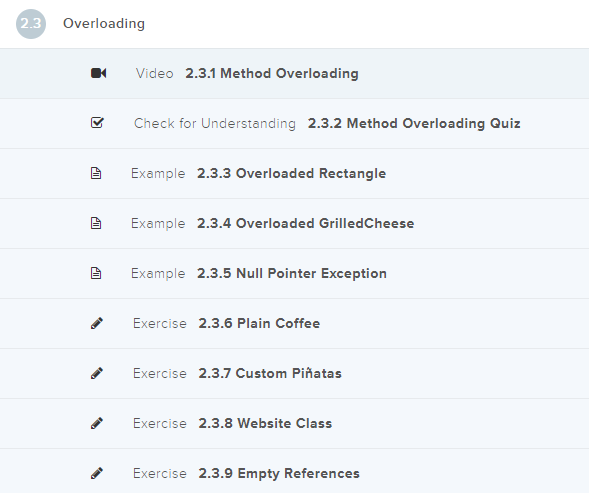589x493 pixels.
Task: Collapse the Overloading section header
Action: (x=294, y=24)
